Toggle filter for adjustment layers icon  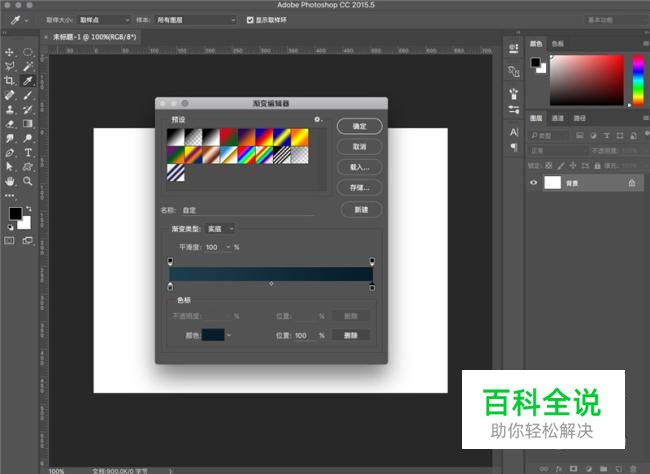pos(593,136)
